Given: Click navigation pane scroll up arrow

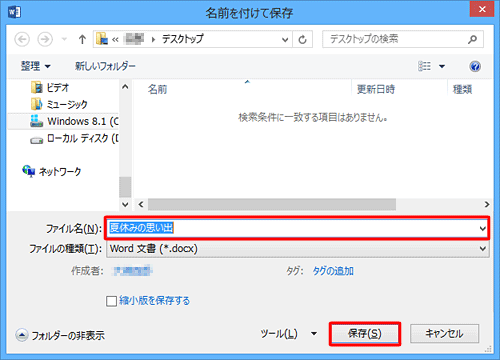Looking at the screenshot, I should pyautogui.click(x=125, y=87).
